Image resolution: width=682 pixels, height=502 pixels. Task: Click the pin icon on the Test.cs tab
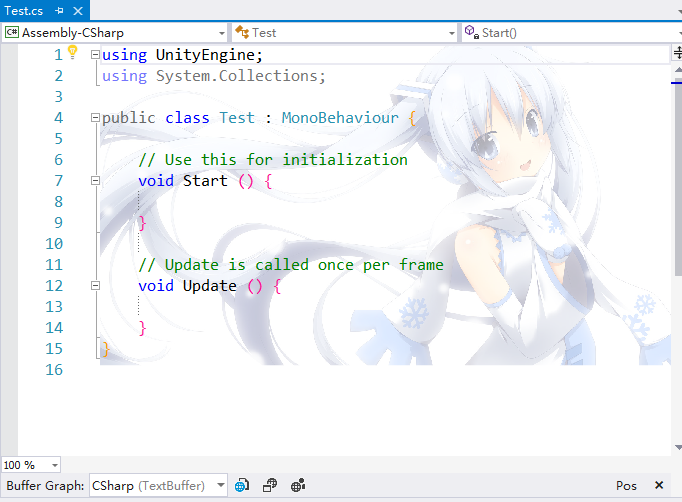tap(60, 11)
